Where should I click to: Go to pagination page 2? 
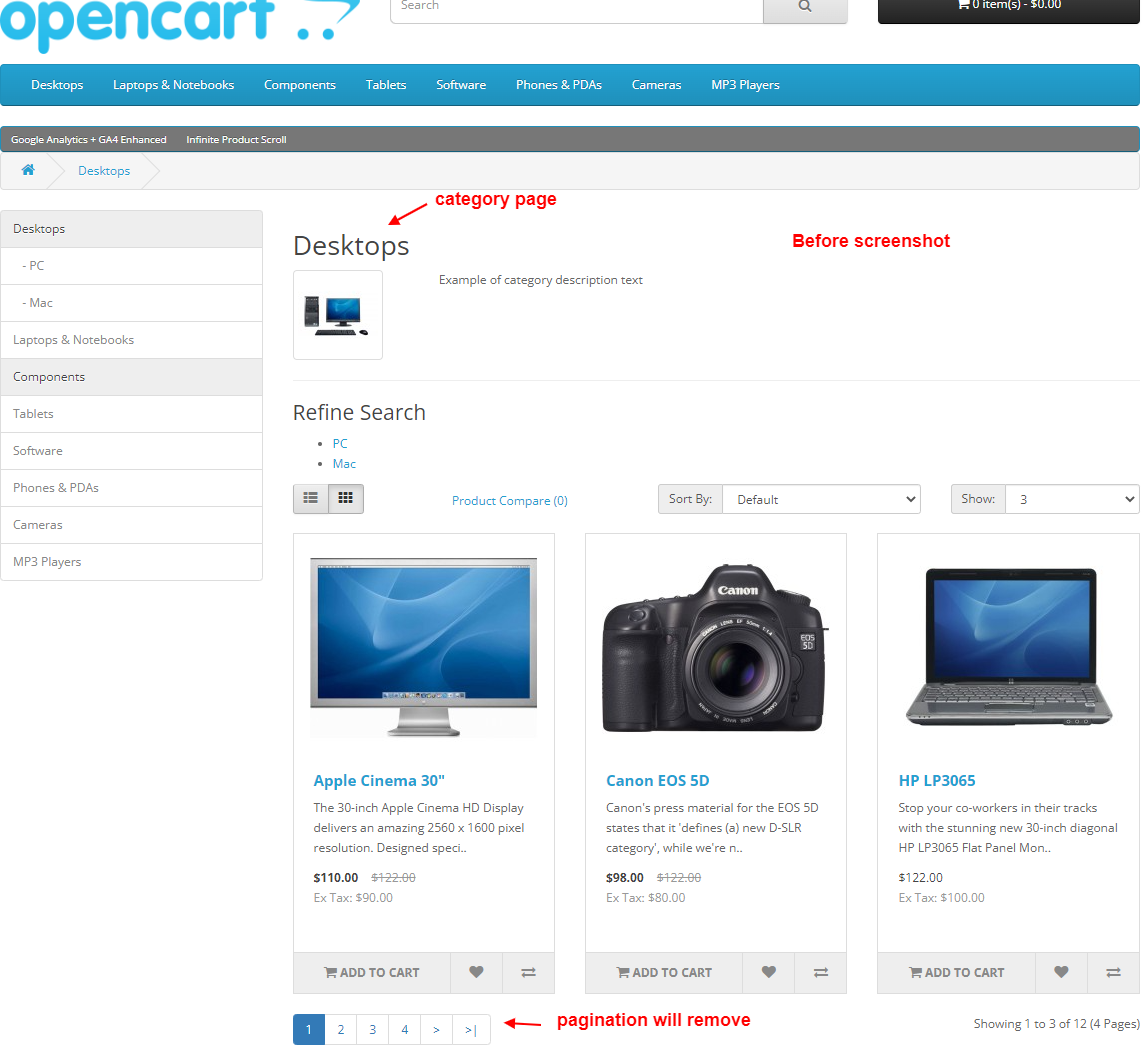pos(341,1029)
